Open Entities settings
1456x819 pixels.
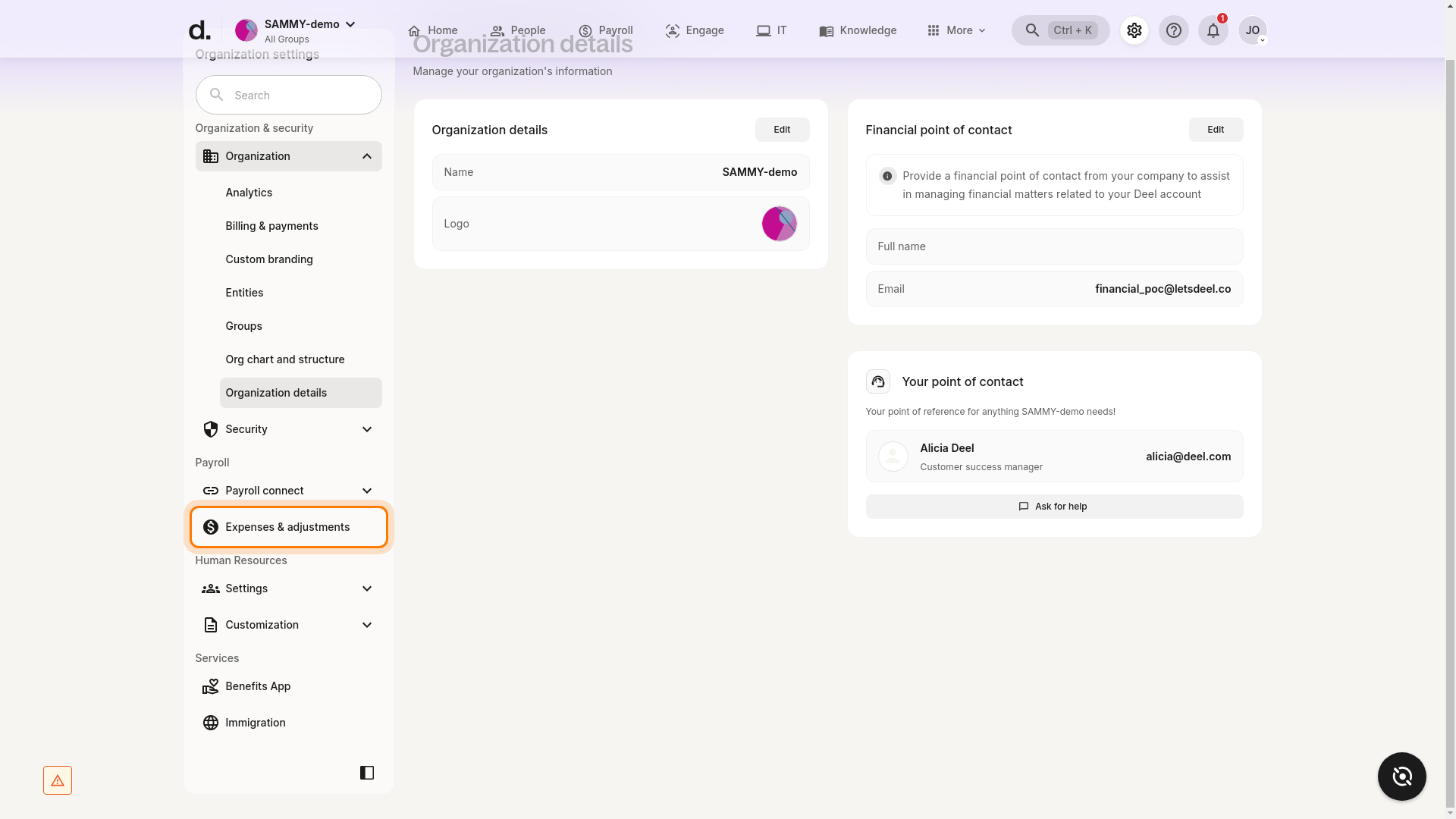[244, 293]
